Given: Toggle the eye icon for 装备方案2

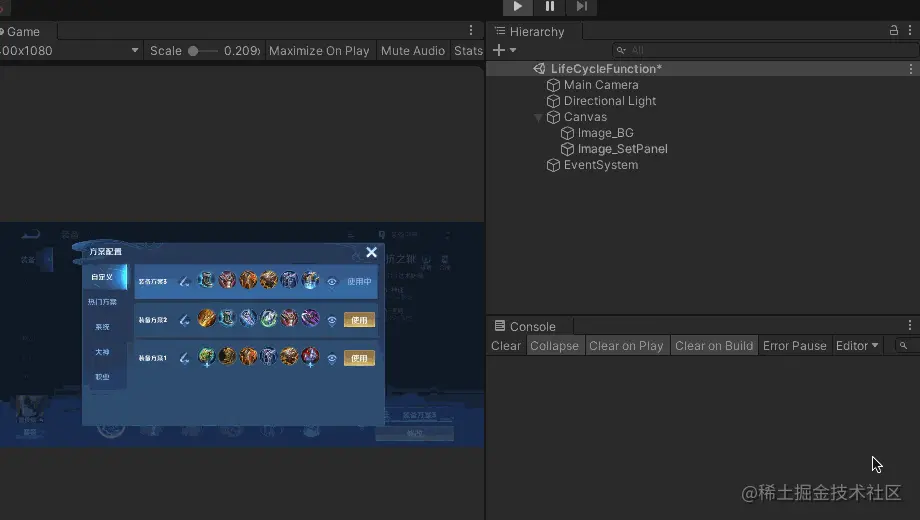Looking at the screenshot, I should (x=332, y=320).
